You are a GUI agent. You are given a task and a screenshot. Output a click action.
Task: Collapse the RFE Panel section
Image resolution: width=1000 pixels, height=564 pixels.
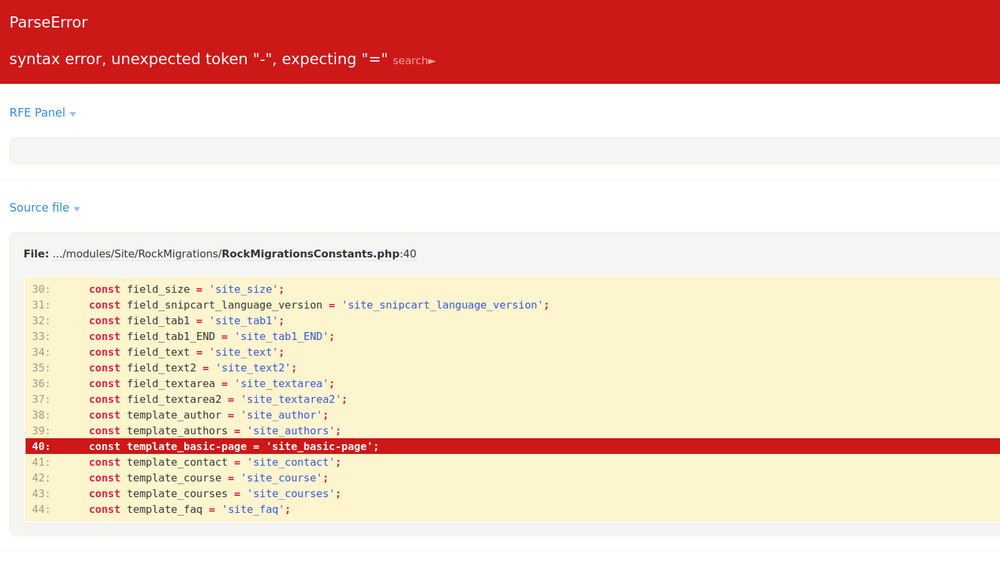(x=43, y=113)
